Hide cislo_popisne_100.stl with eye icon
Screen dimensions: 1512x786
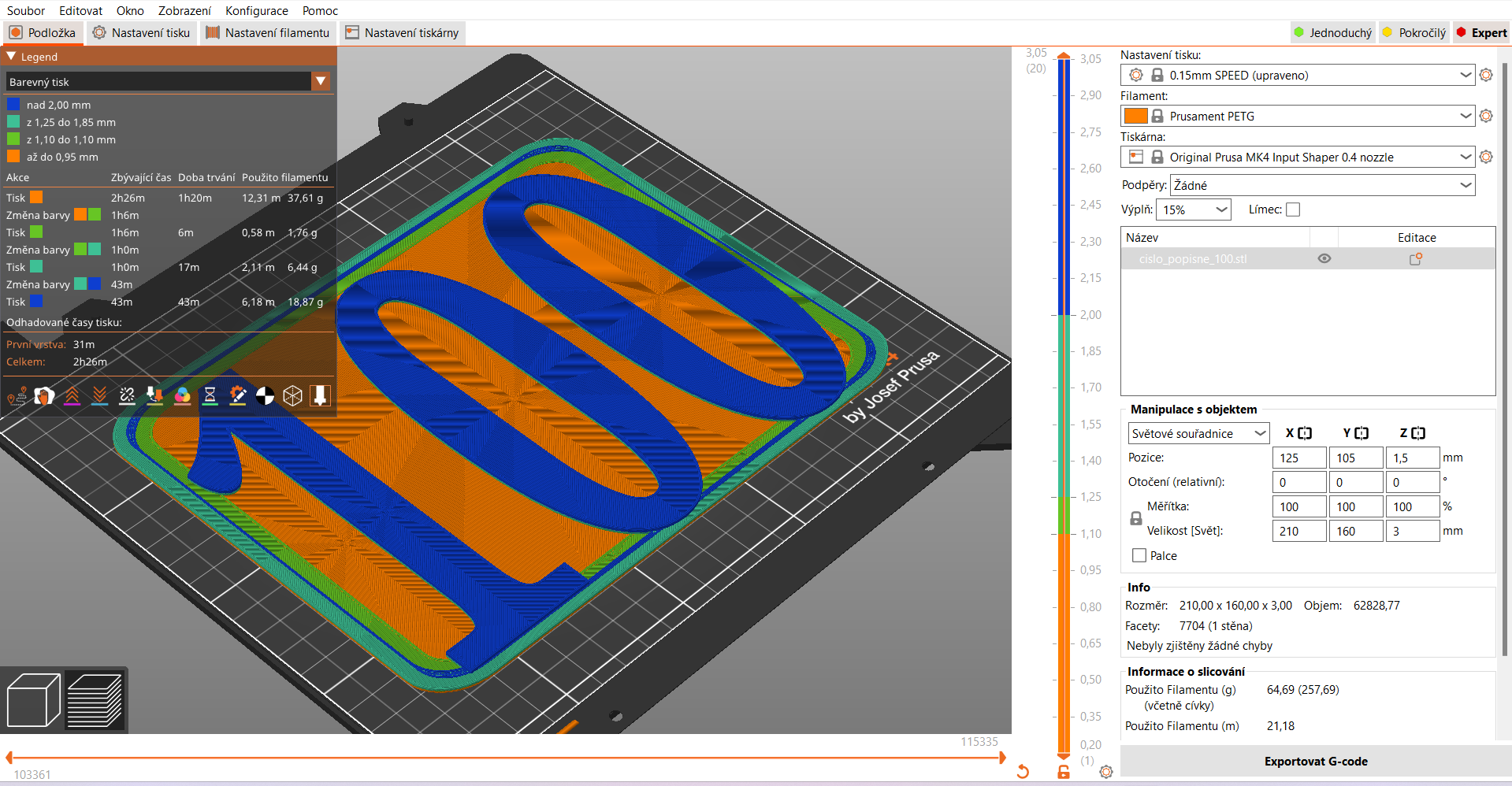(x=1324, y=258)
